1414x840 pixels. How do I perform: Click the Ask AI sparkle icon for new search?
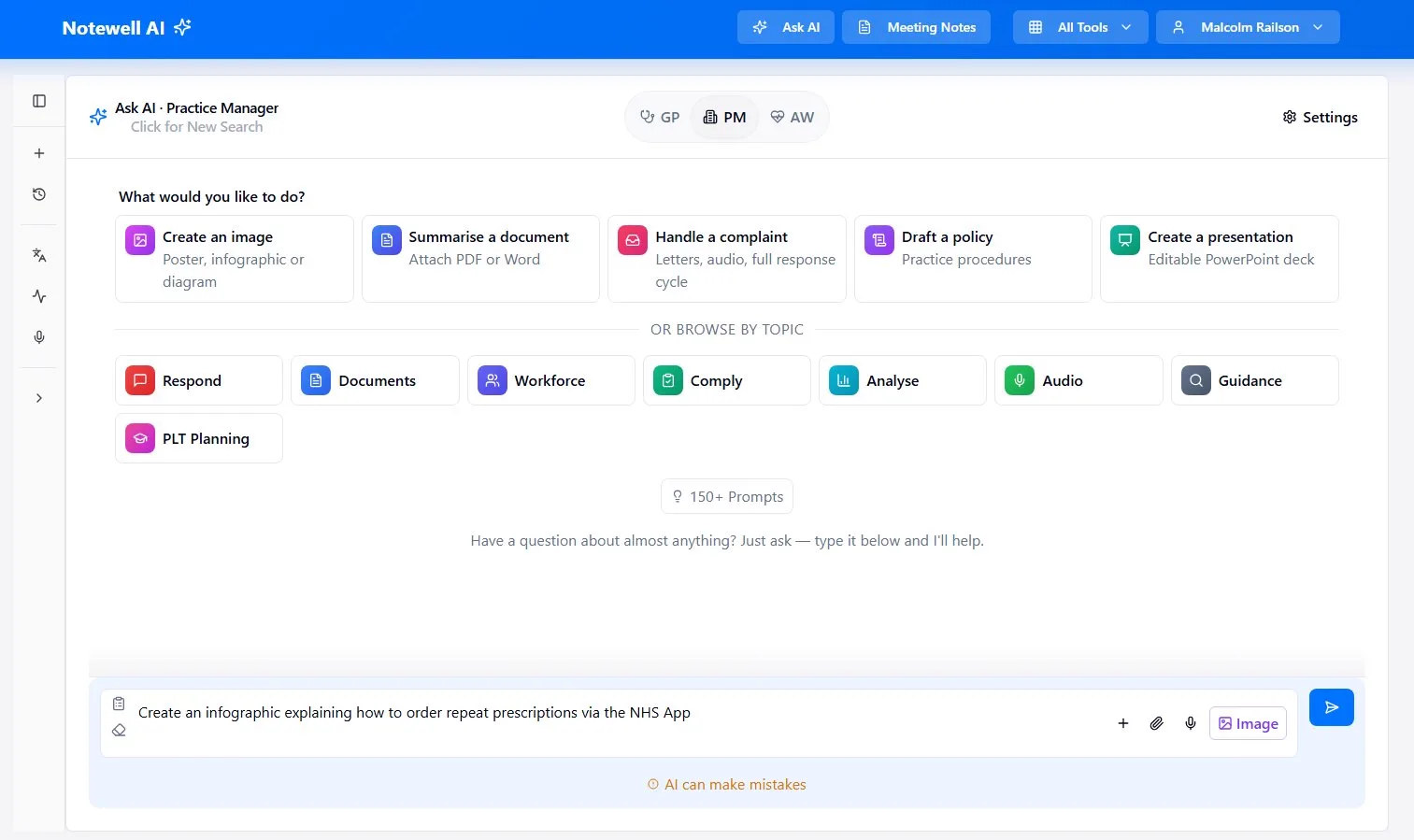point(98,117)
